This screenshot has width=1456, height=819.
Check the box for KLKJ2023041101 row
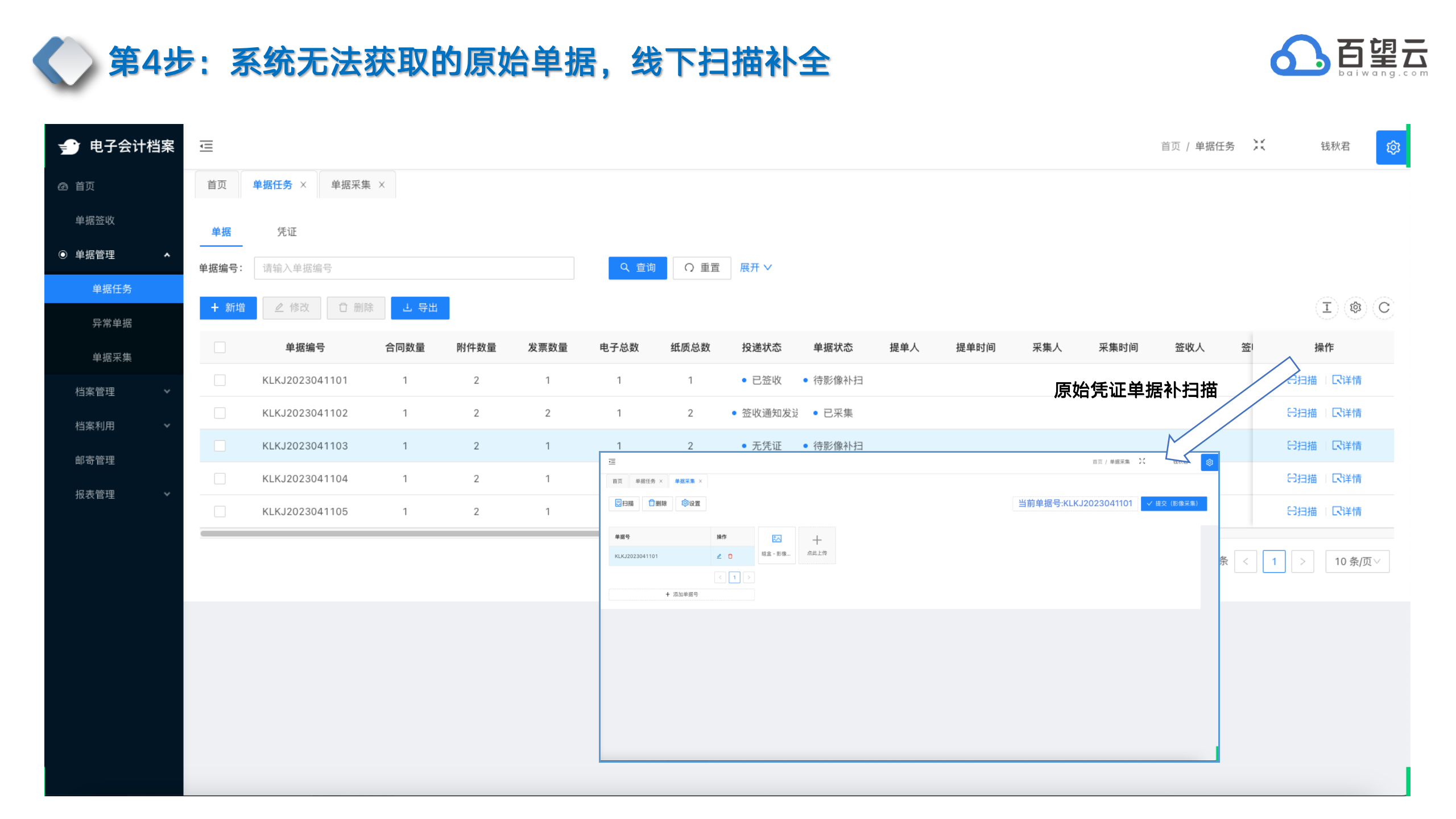[220, 380]
